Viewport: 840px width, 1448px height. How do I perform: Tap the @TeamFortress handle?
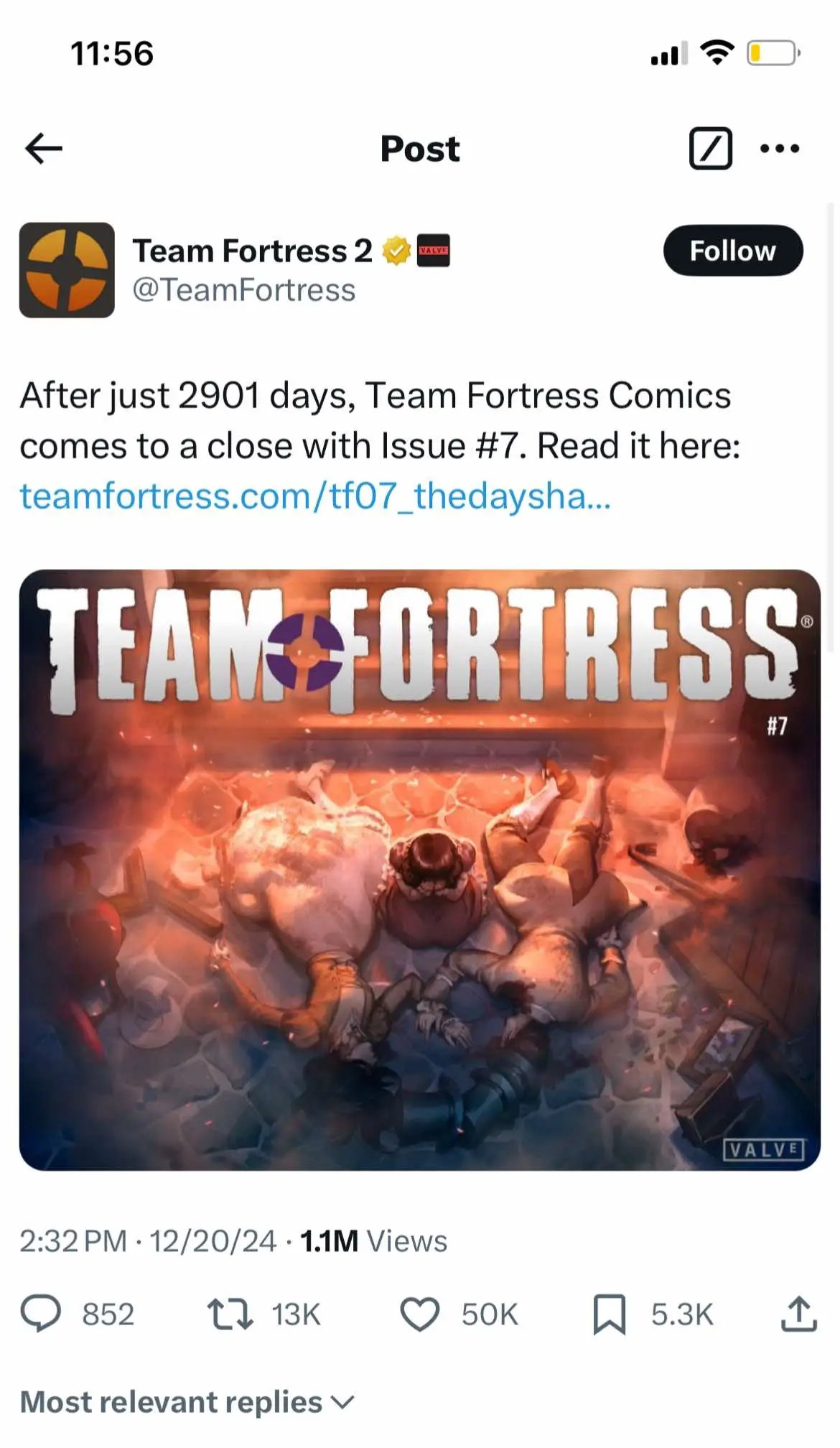[x=243, y=290]
